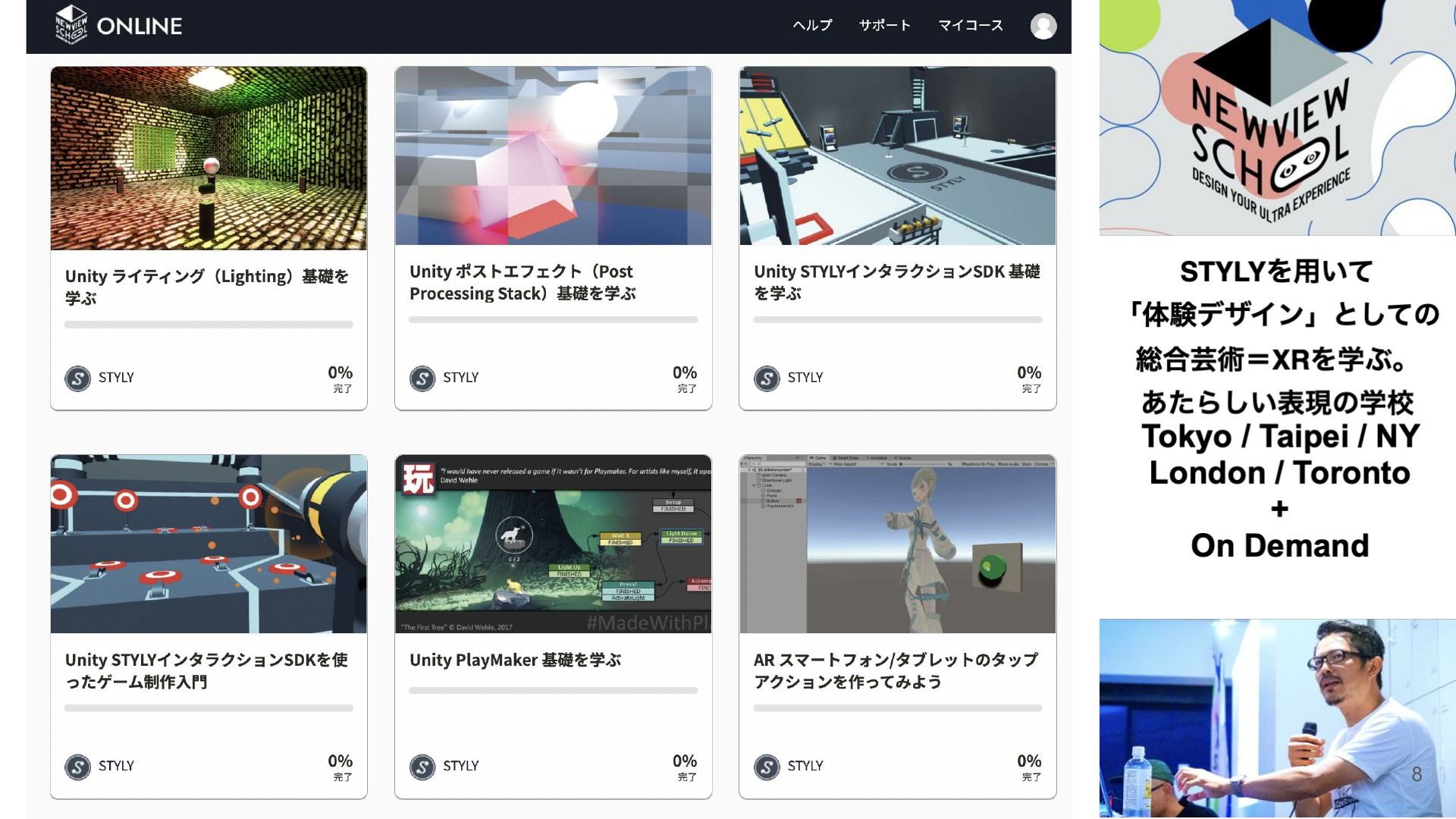
Task: Click the speaker photo with microphone
Action: tap(1278, 718)
